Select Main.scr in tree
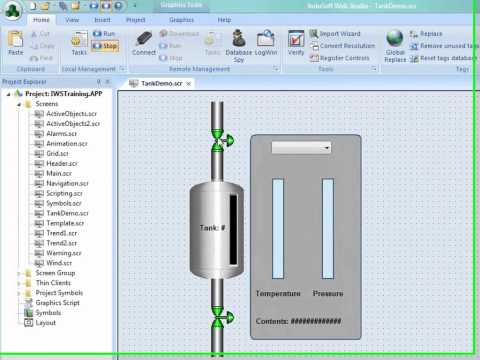This screenshot has height=360, width=480. tap(59, 174)
